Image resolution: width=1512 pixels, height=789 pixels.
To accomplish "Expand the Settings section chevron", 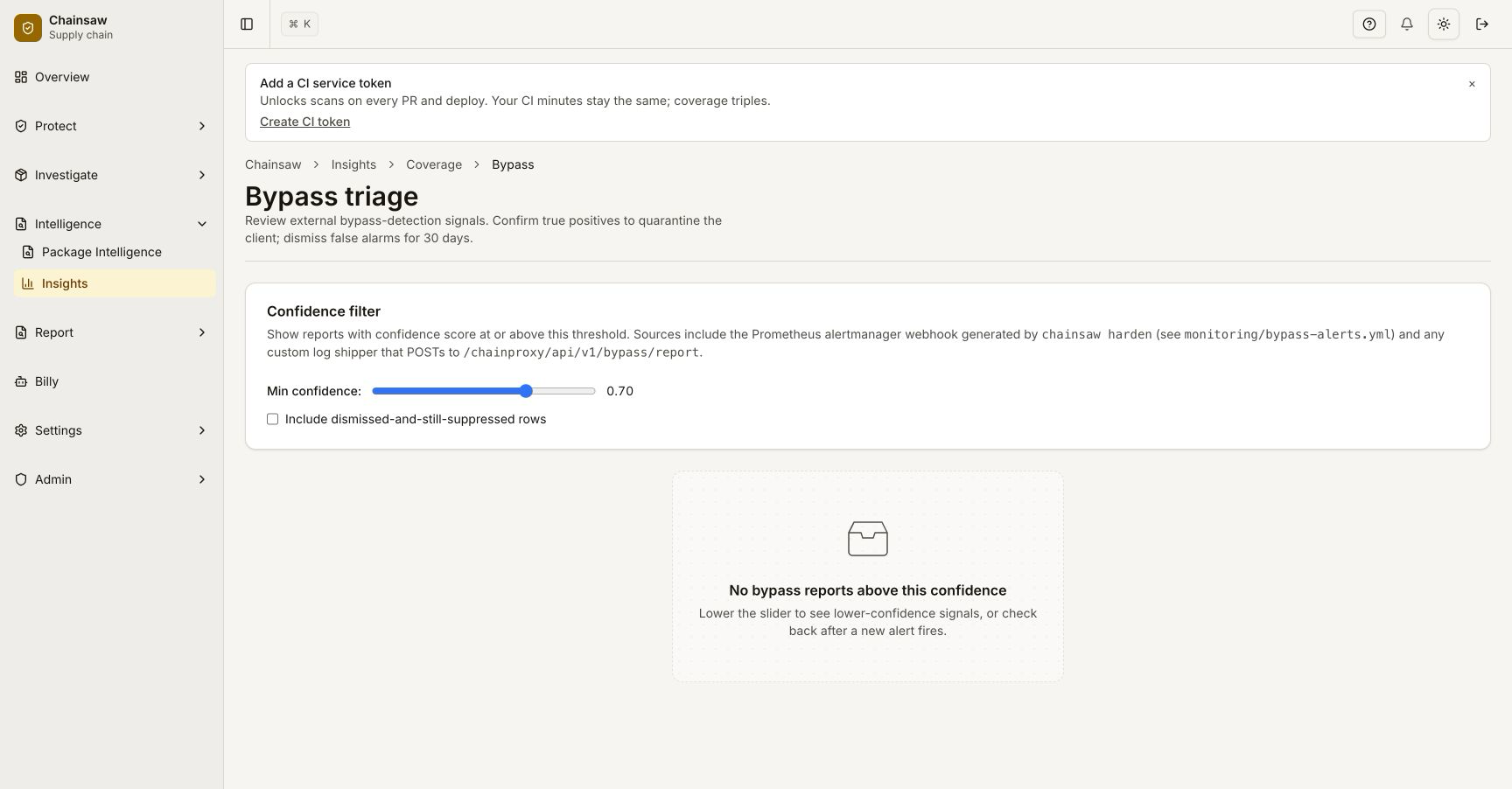I will [202, 430].
